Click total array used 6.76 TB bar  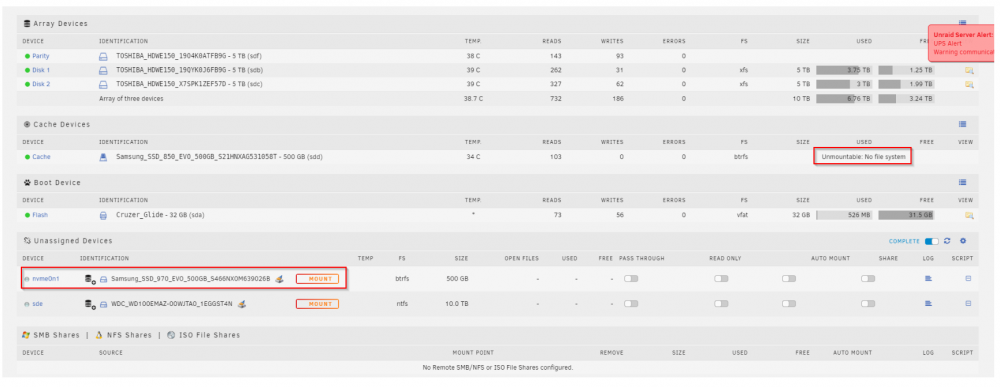click(x=844, y=99)
